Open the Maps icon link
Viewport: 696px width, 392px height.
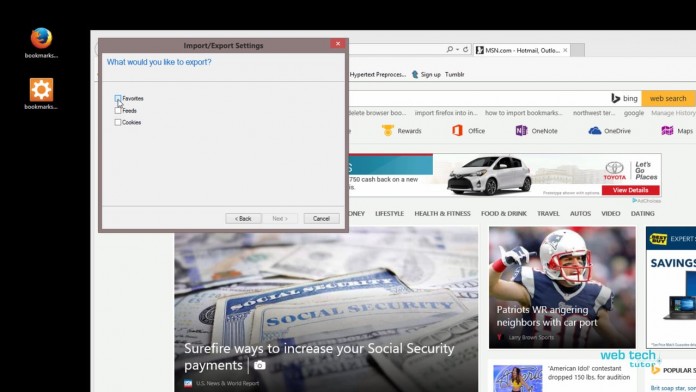tap(667, 131)
